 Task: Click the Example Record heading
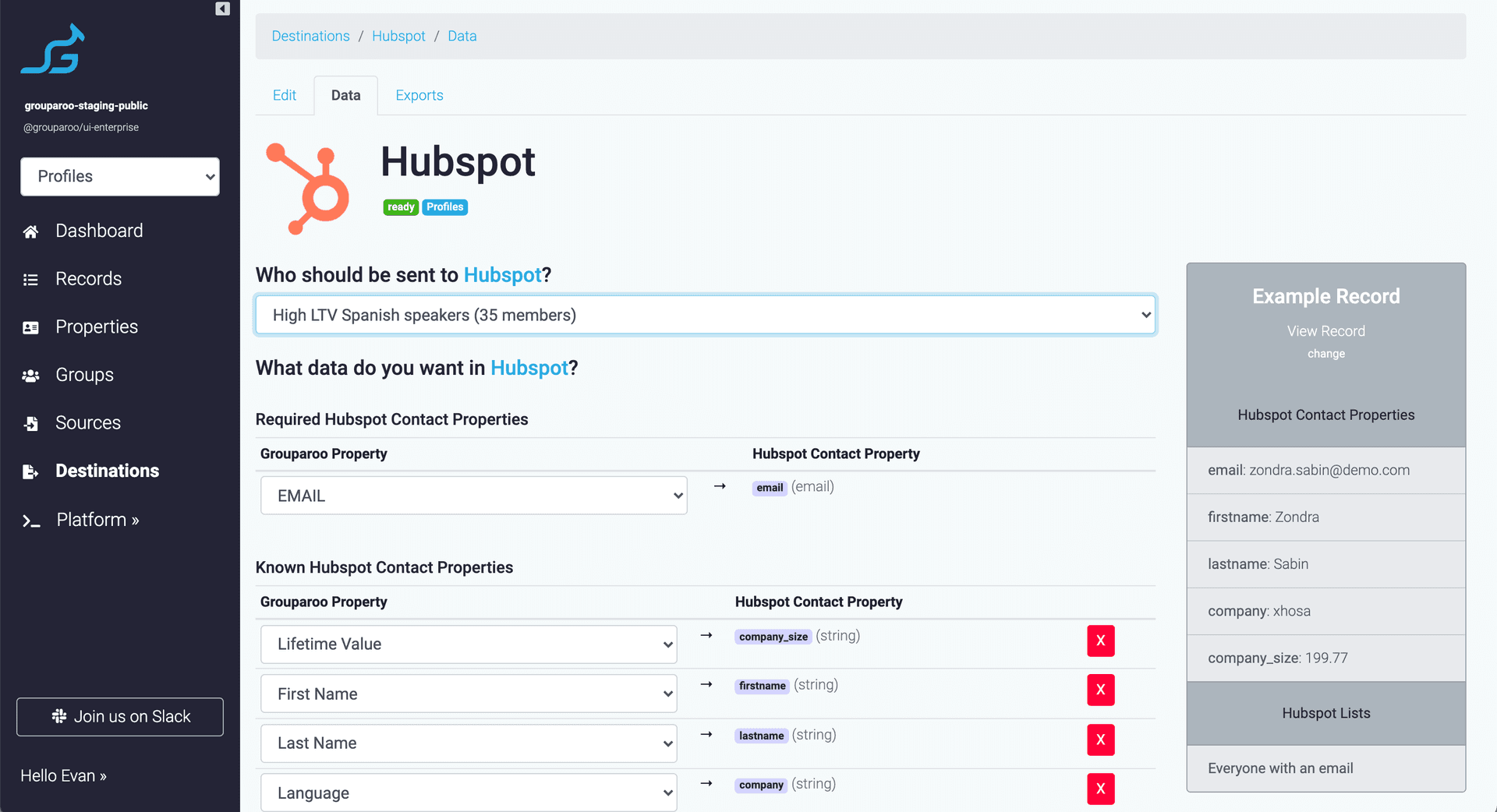(1325, 296)
